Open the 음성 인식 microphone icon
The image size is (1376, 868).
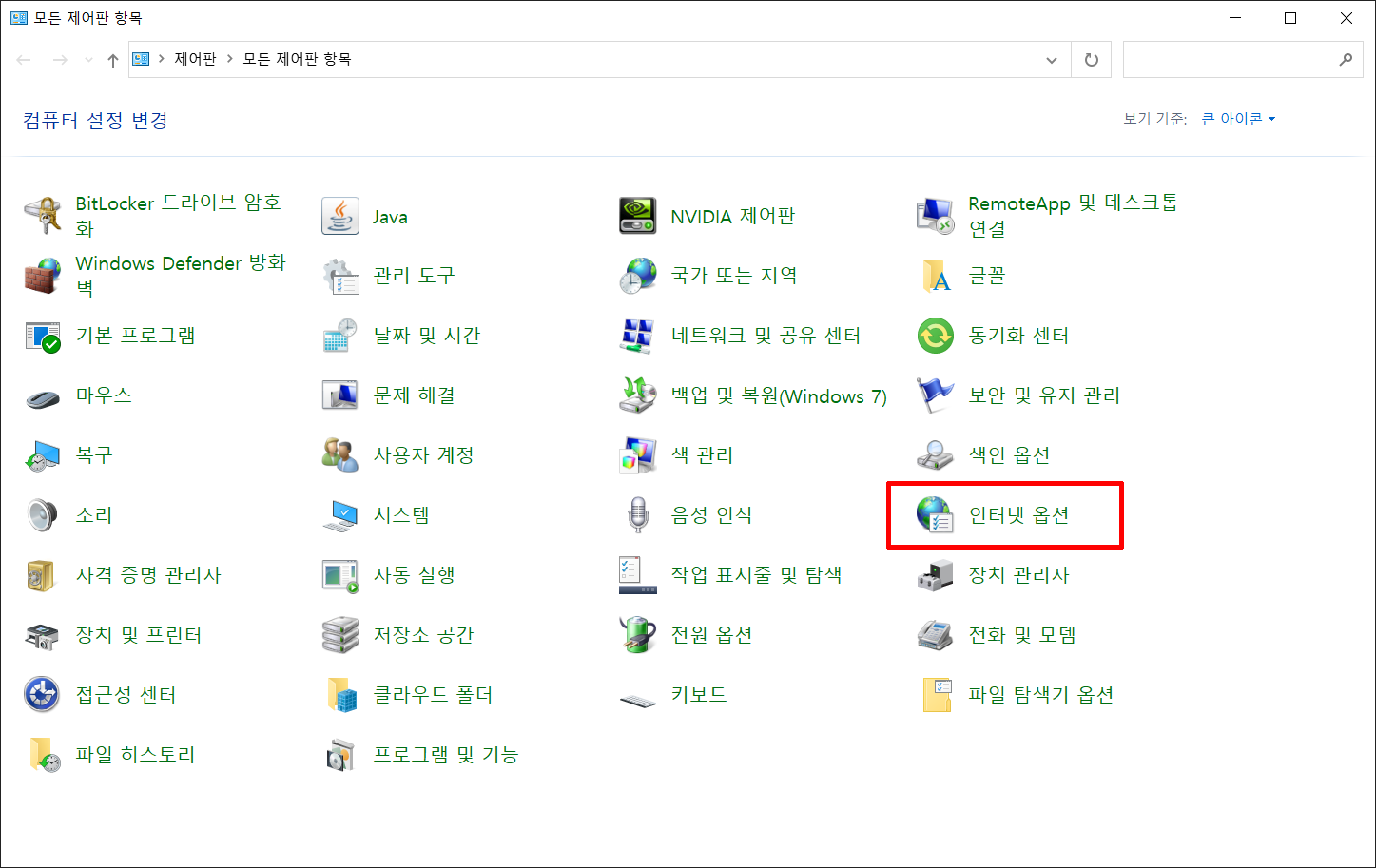pyautogui.click(x=637, y=515)
